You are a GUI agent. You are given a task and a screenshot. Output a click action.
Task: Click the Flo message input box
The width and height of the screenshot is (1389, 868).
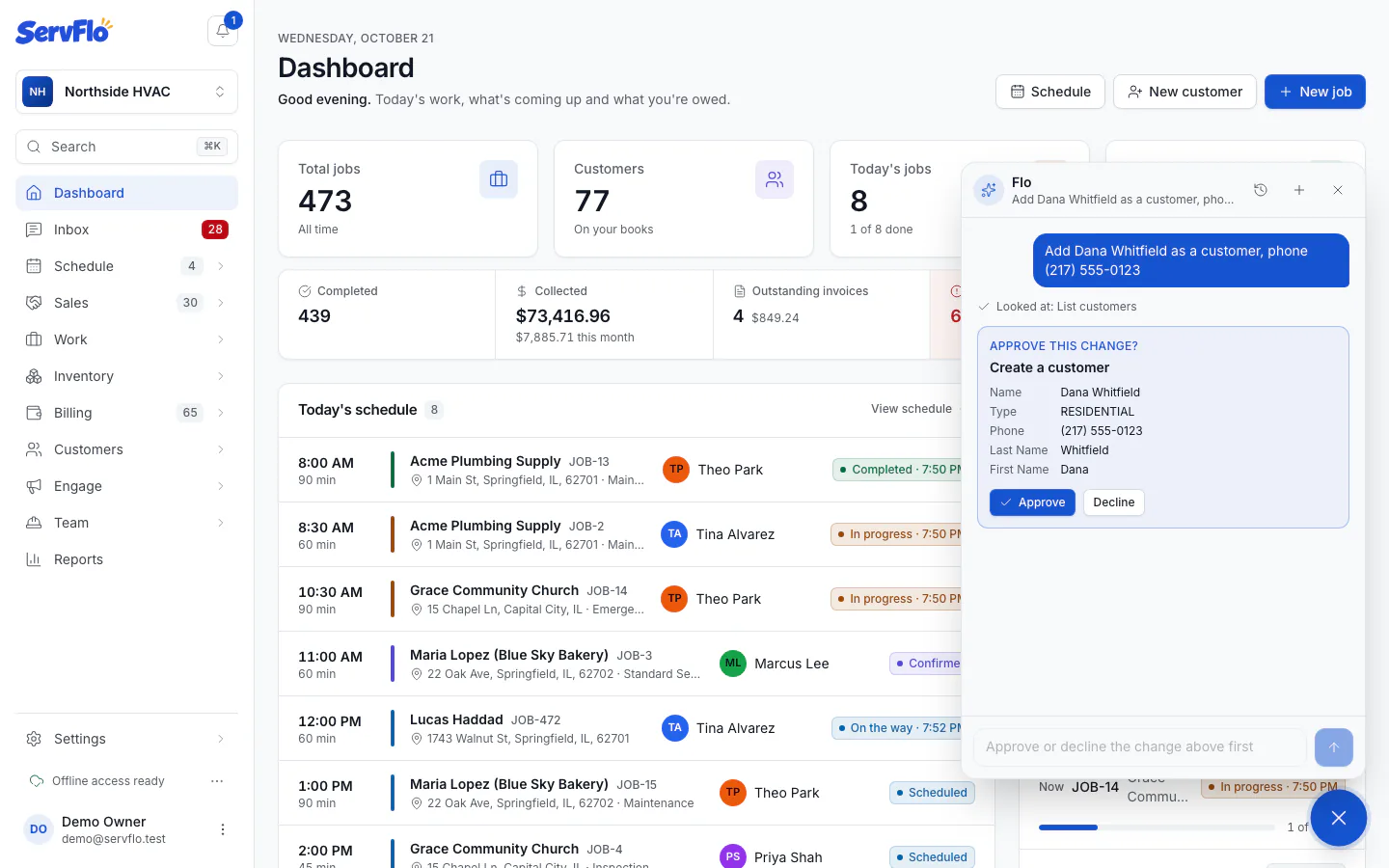coord(1140,747)
